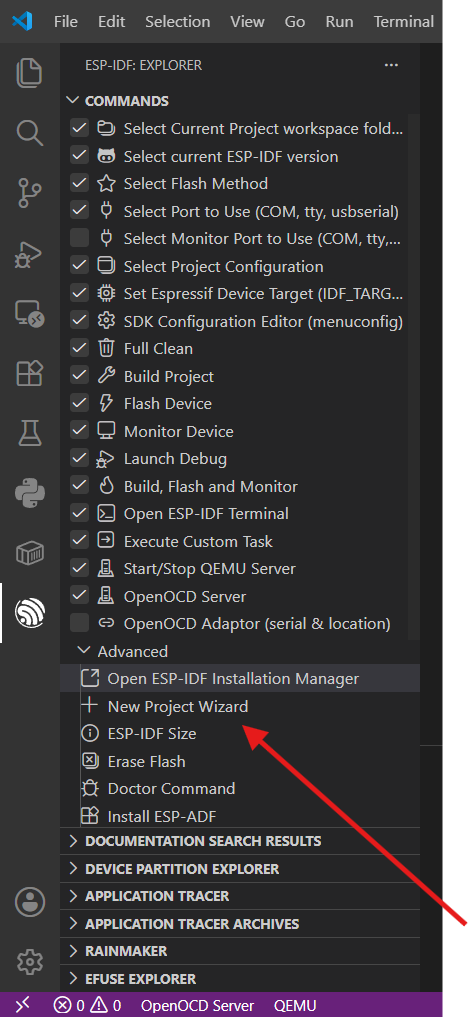Screen dimensions: 468x1017
Task: Launch the New Project Wizard
Action: (178, 706)
